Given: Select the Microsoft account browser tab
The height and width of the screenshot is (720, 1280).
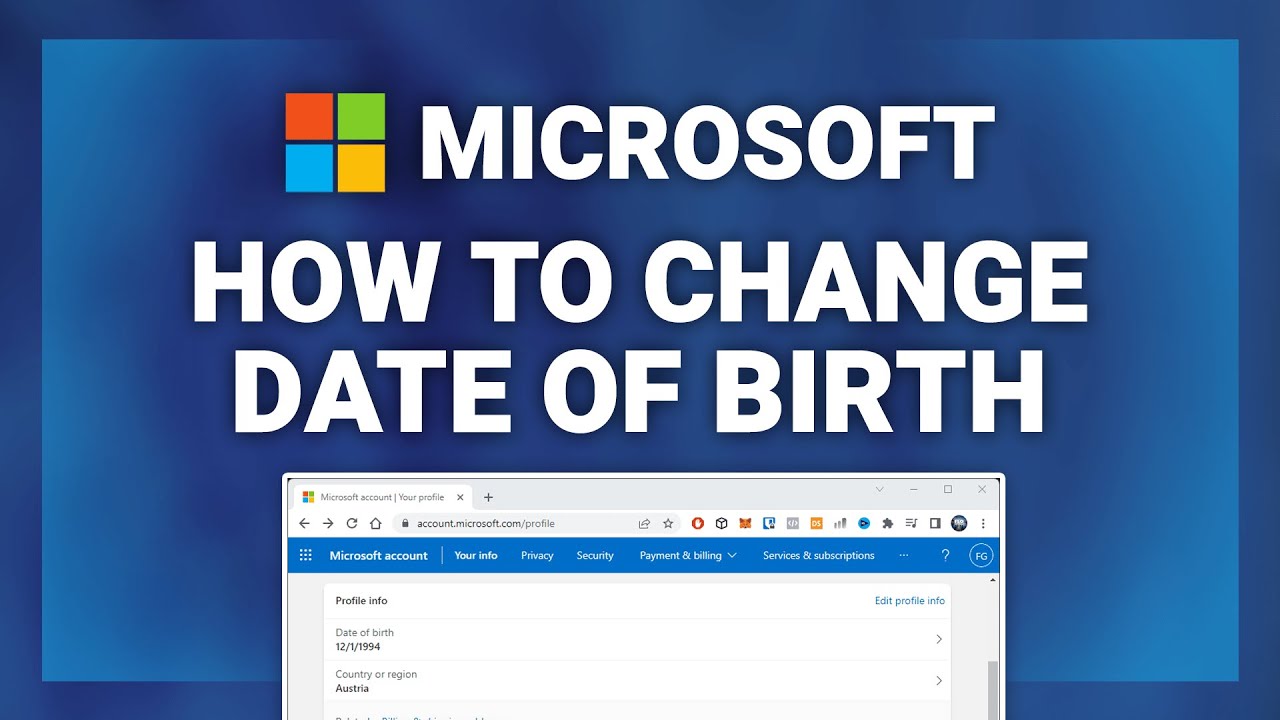Looking at the screenshot, I should [382, 497].
